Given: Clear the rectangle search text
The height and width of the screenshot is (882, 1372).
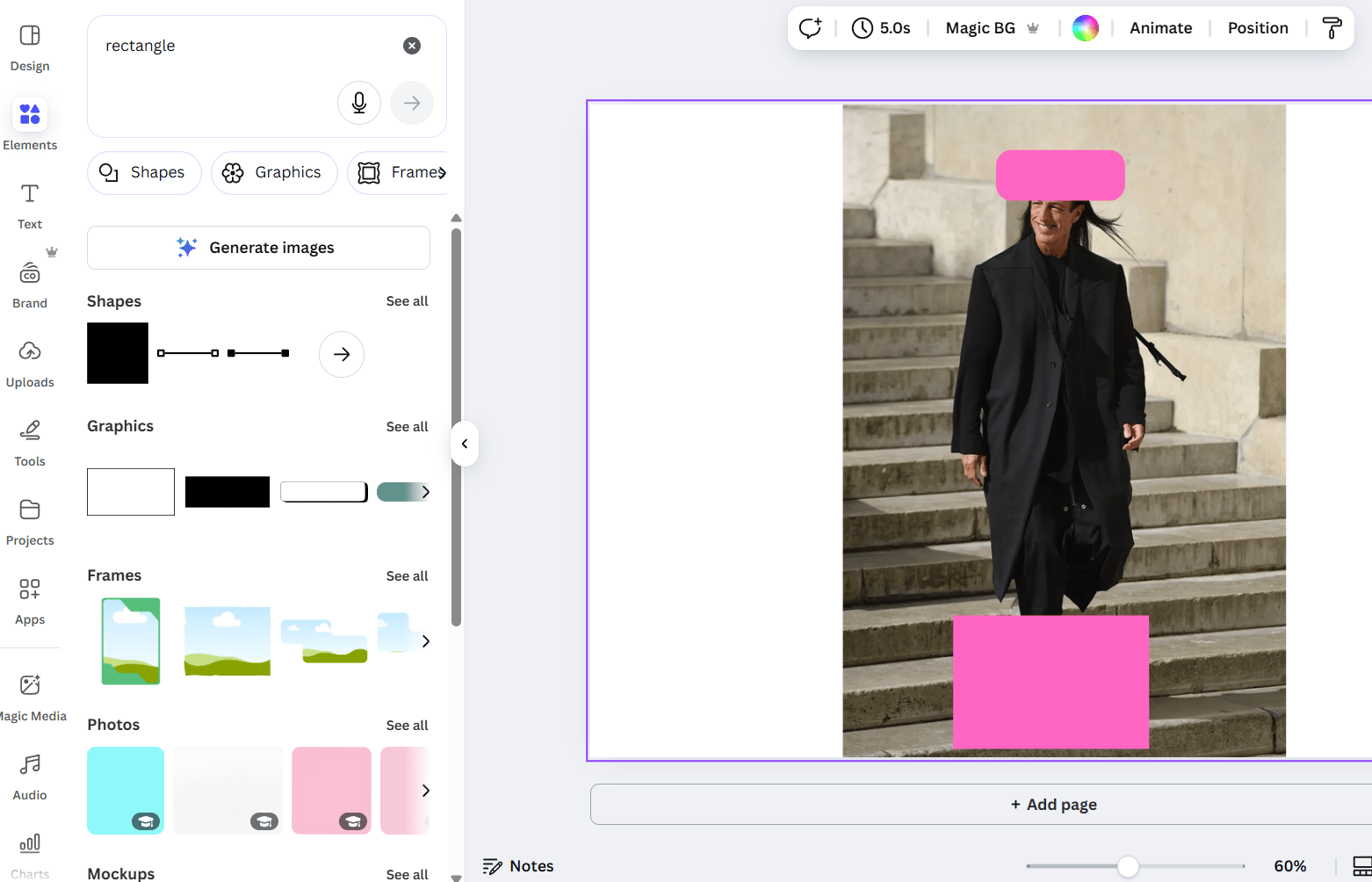Looking at the screenshot, I should pyautogui.click(x=412, y=46).
